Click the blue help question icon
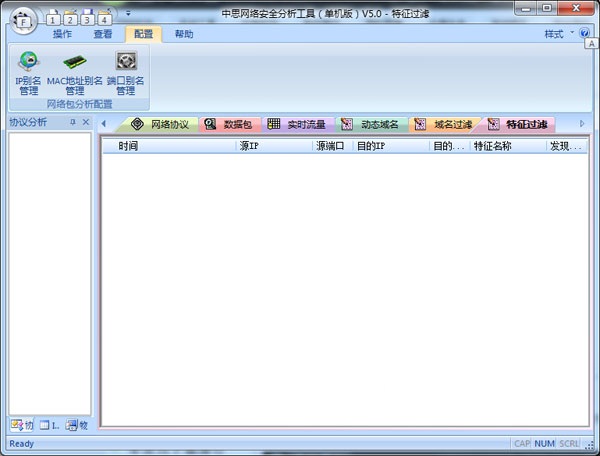 (584, 33)
